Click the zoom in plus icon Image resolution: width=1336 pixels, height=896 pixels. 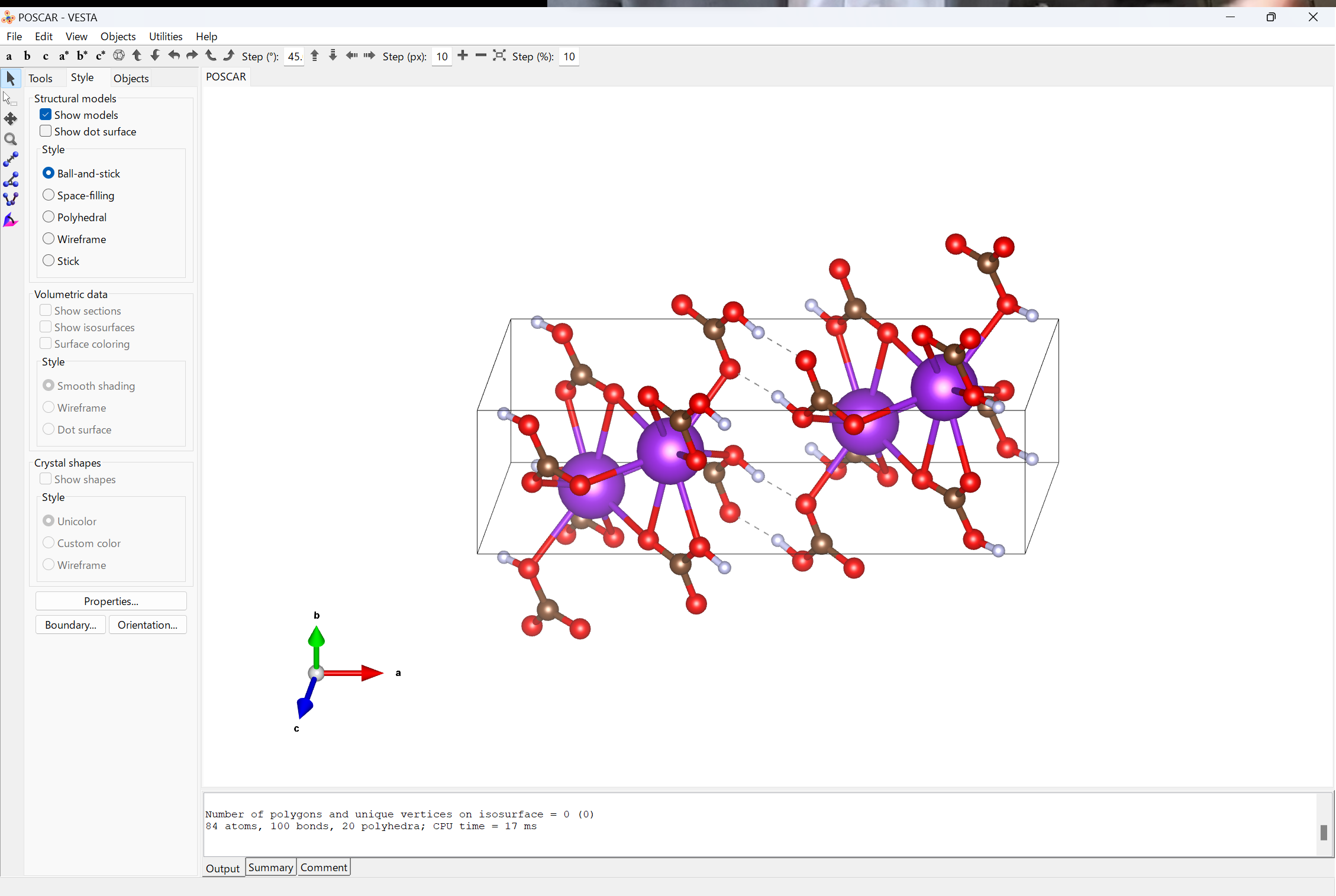click(463, 56)
